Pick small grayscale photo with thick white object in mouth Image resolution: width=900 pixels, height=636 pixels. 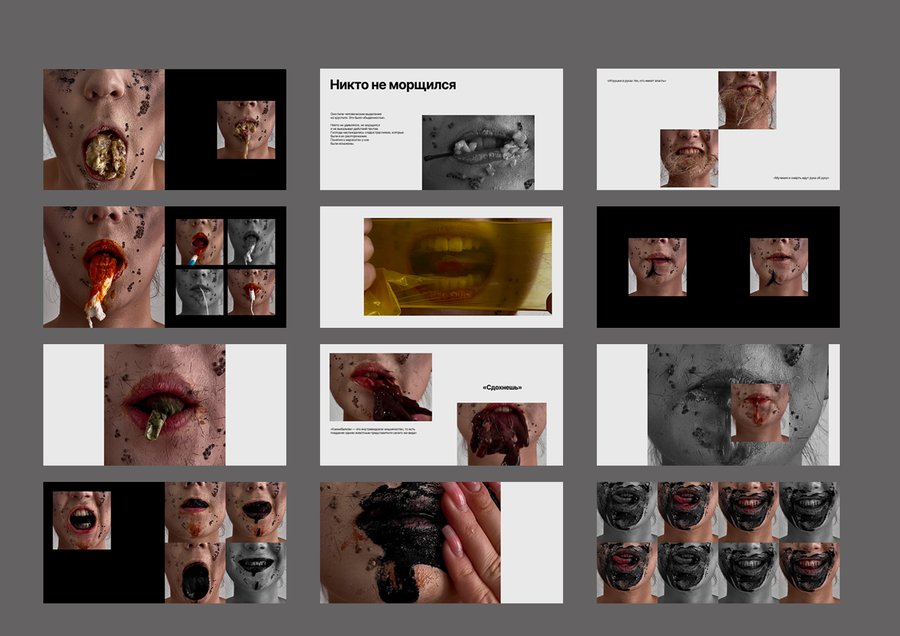(x=251, y=242)
